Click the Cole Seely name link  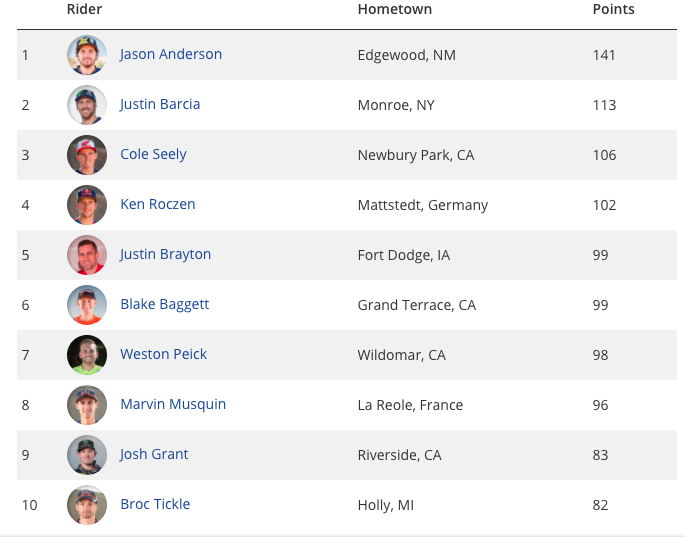(153, 154)
